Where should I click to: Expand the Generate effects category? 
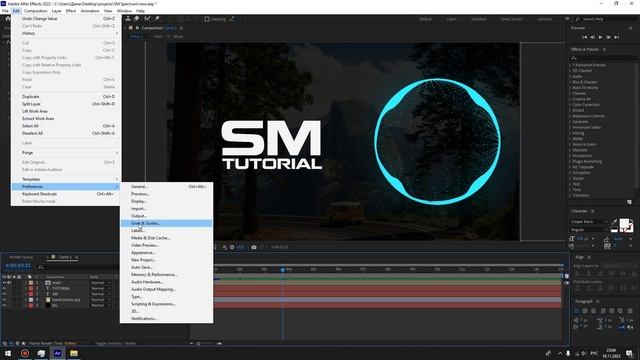tap(570, 122)
